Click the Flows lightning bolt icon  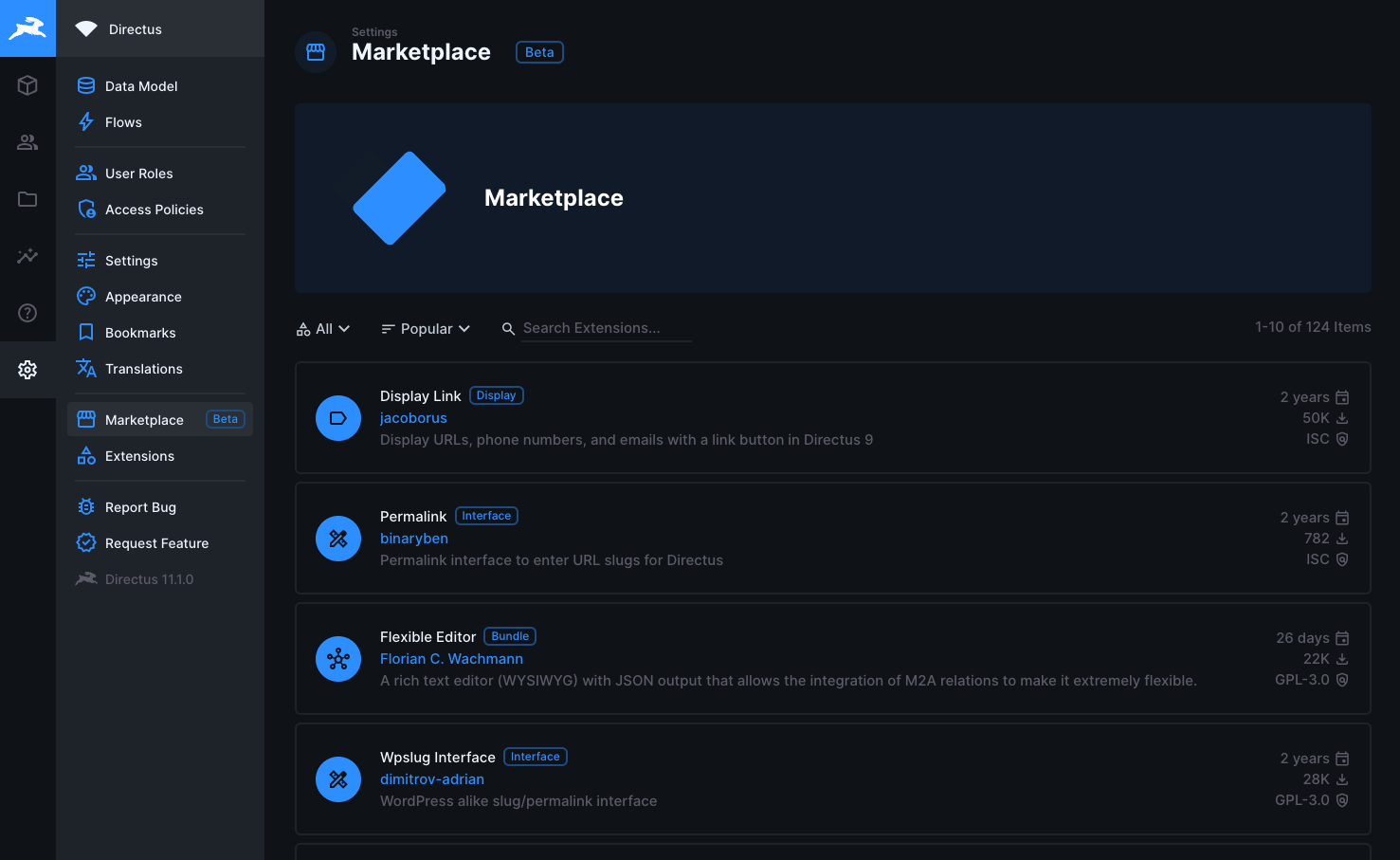[x=86, y=121]
